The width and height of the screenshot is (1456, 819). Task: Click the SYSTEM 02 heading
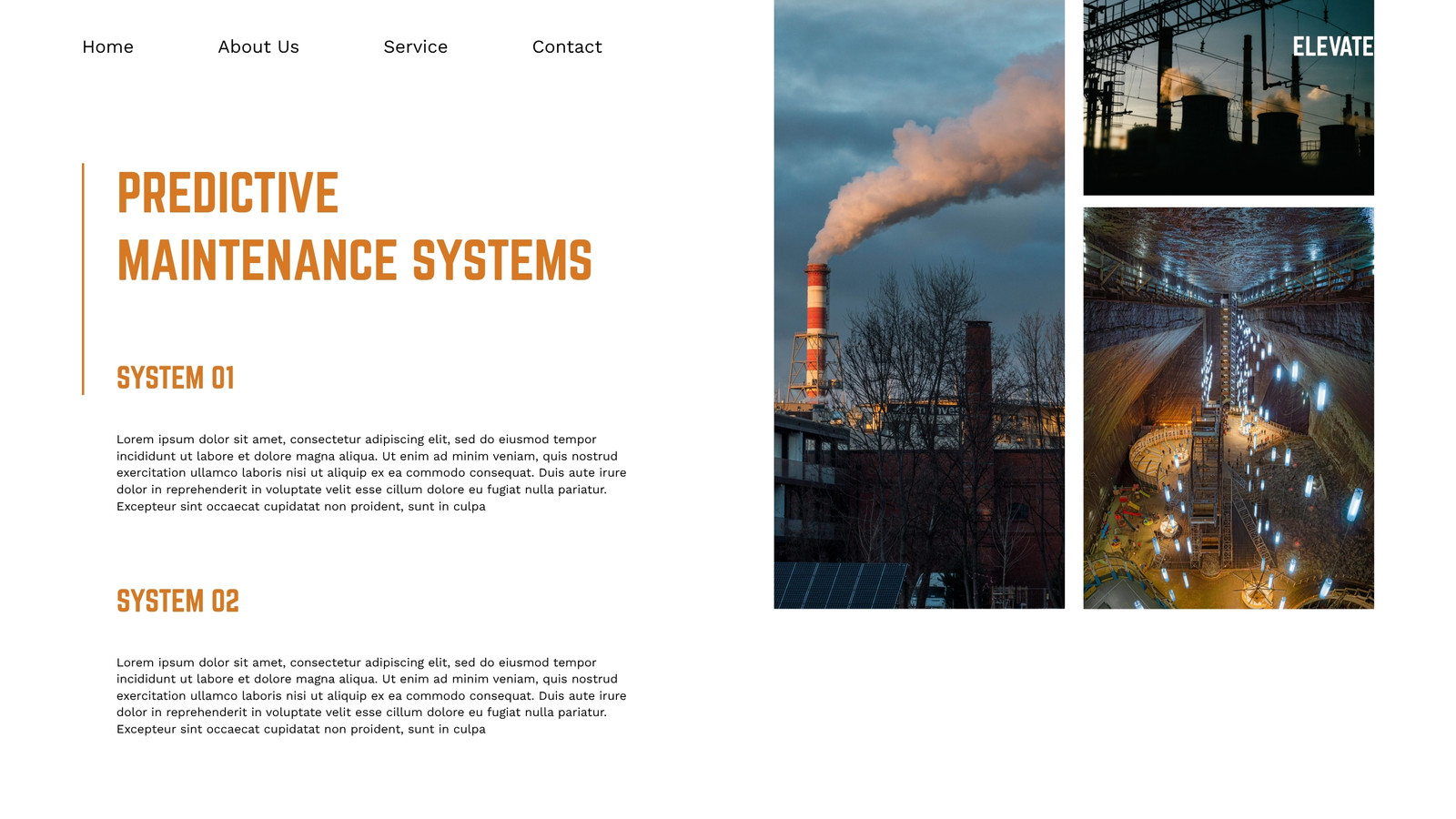click(x=177, y=601)
